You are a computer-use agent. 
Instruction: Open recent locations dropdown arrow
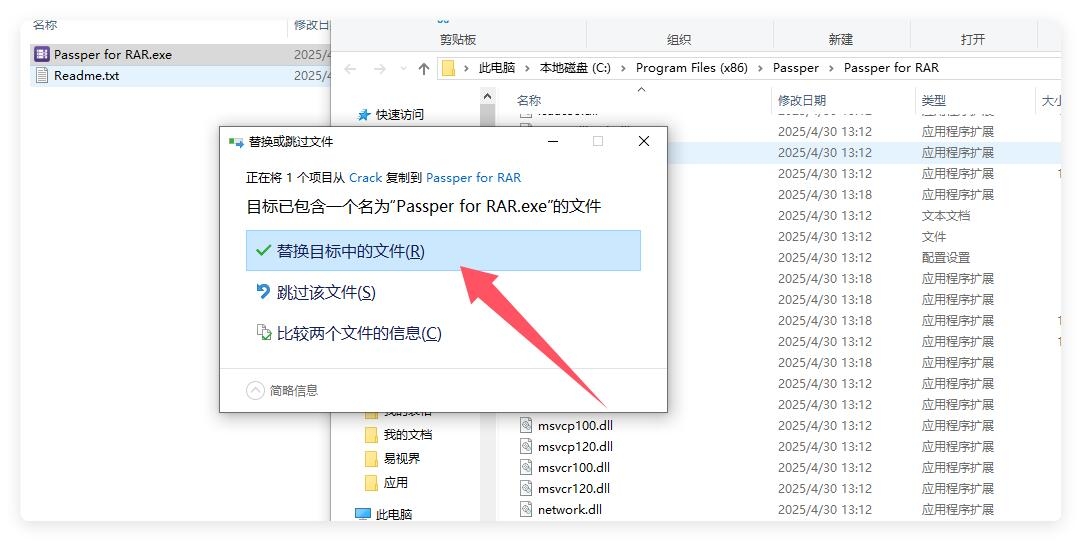click(403, 68)
